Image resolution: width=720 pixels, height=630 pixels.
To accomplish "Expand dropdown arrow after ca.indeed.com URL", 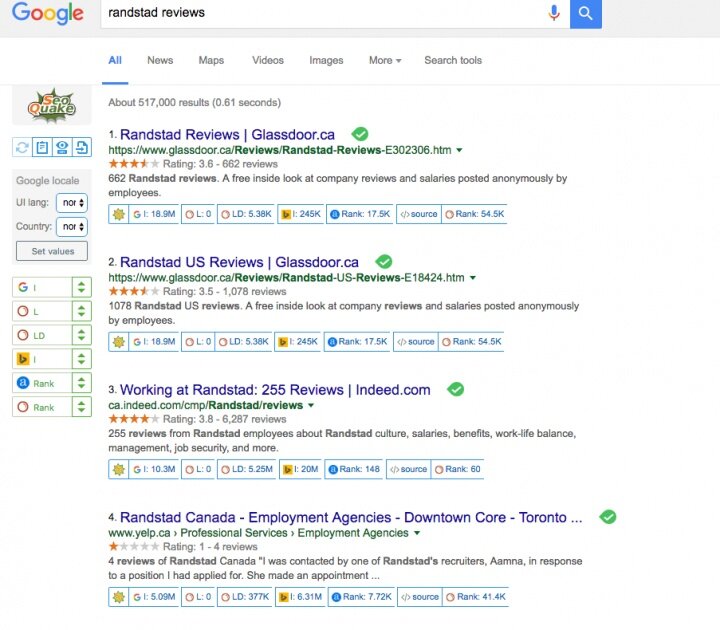I will click(311, 405).
